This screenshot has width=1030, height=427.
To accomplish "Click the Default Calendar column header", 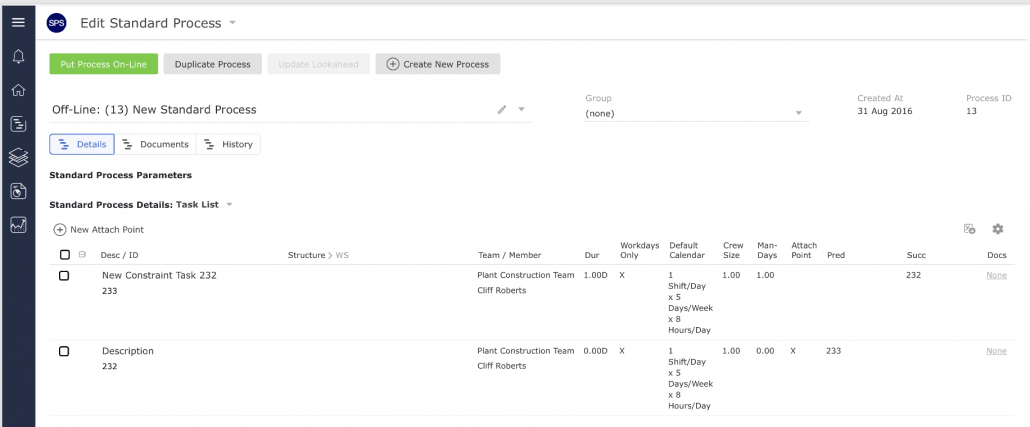I will point(687,250).
